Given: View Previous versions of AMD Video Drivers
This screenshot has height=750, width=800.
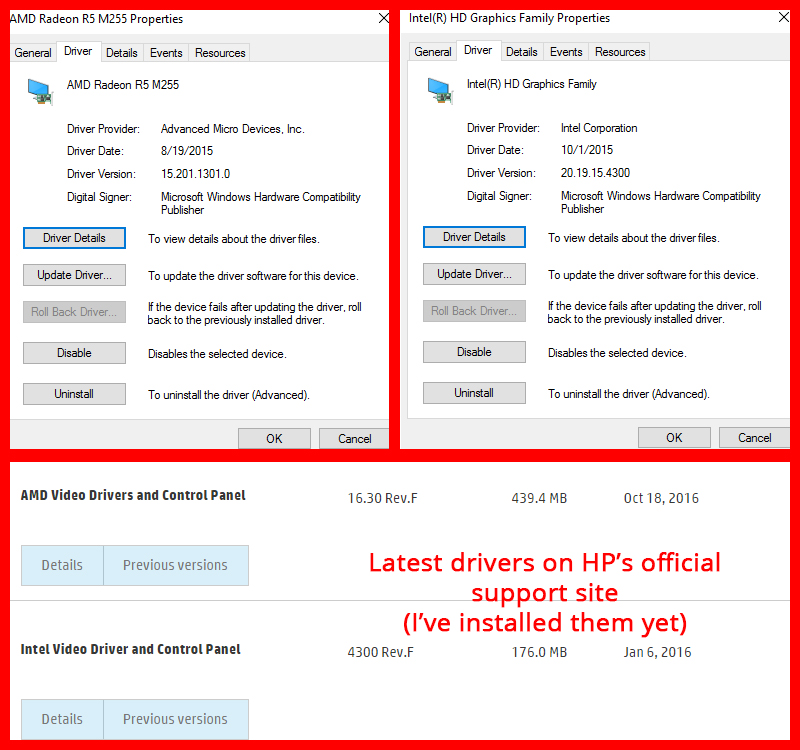Looking at the screenshot, I should 176,565.
